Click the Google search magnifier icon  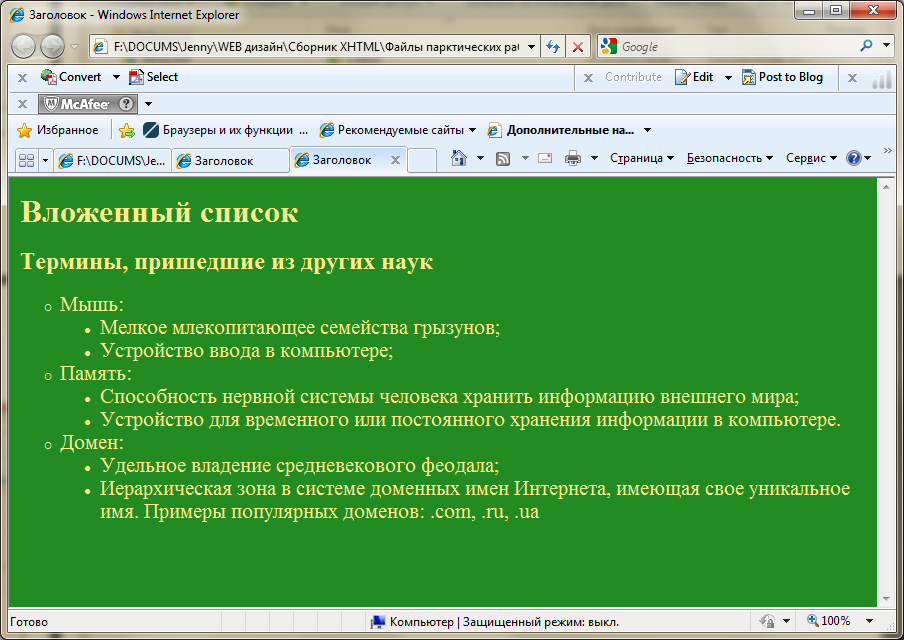click(x=866, y=46)
